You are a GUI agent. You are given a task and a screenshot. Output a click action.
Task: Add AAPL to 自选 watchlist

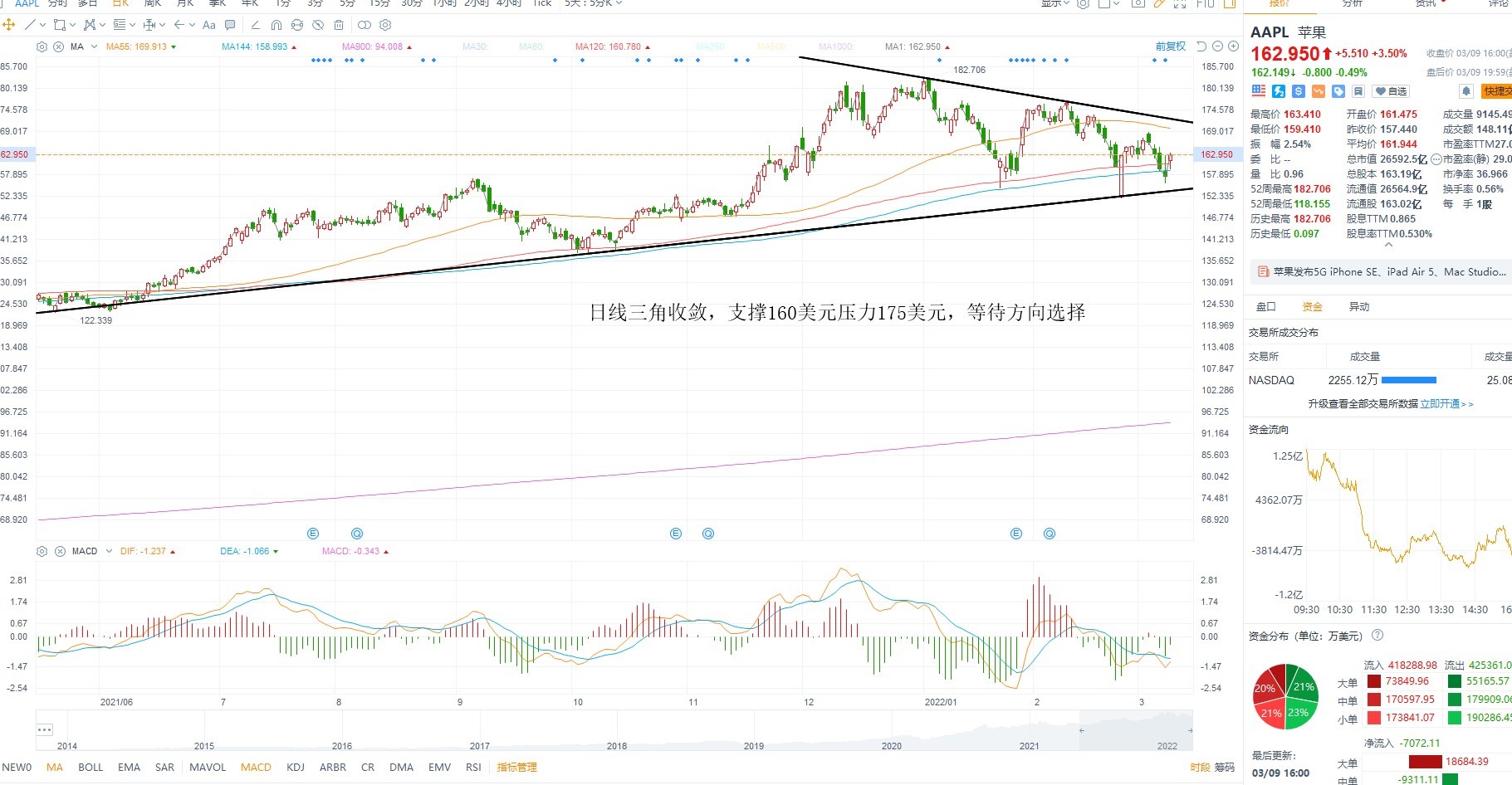(x=1391, y=91)
